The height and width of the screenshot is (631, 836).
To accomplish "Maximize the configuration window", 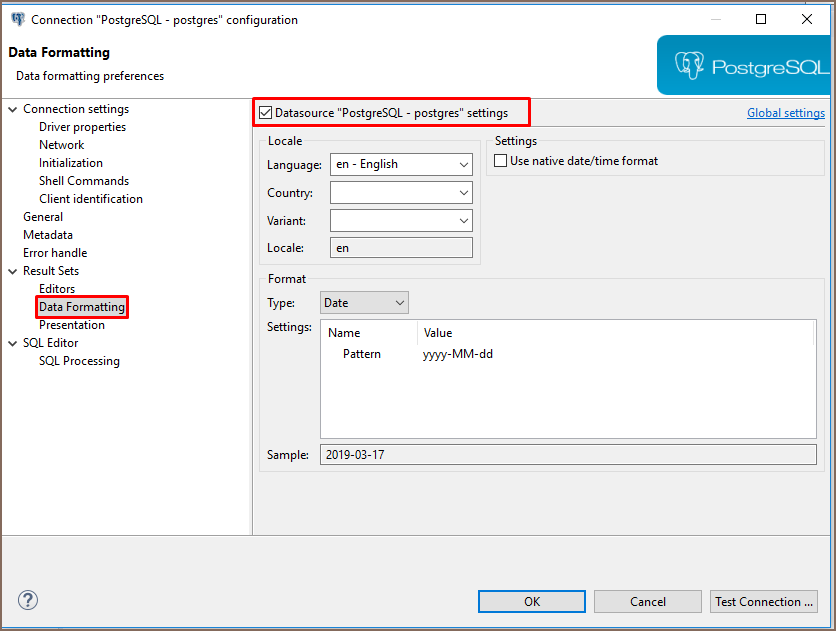I will click(761, 19).
